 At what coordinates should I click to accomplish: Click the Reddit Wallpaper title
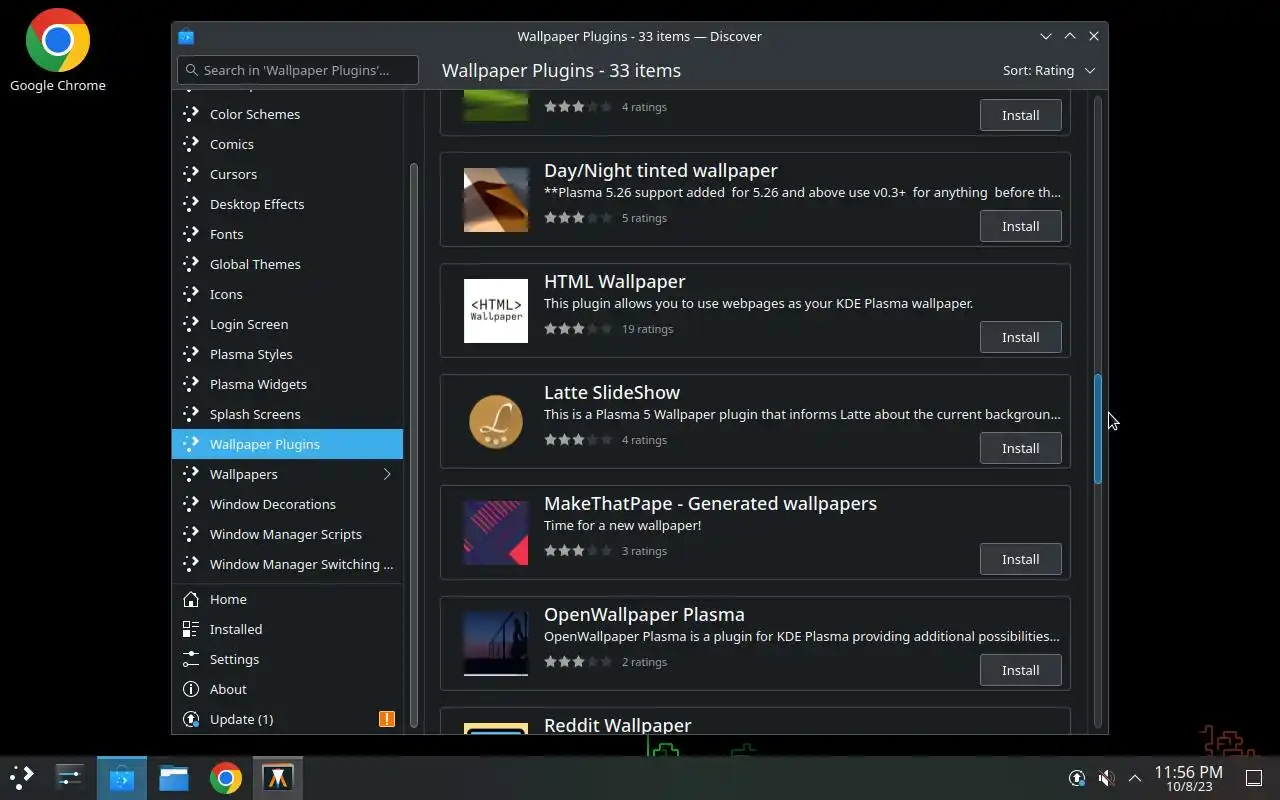[617, 725]
